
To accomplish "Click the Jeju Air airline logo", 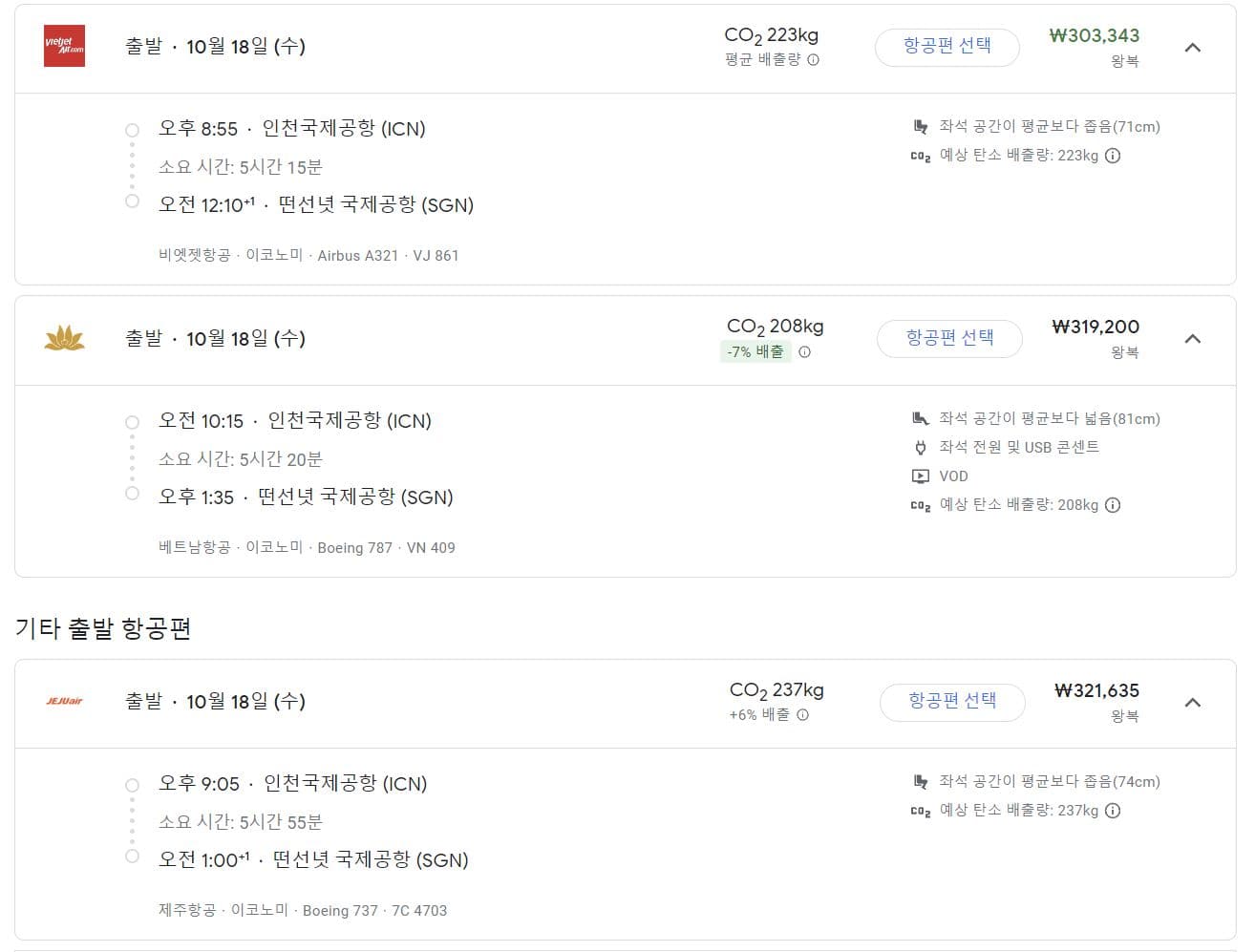I will 65,701.
